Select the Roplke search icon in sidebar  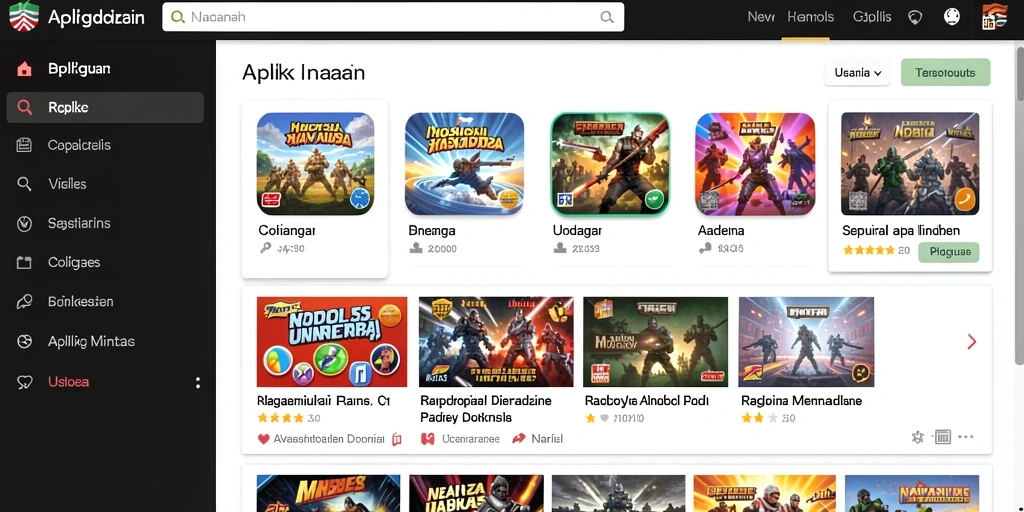pyautogui.click(x=24, y=108)
